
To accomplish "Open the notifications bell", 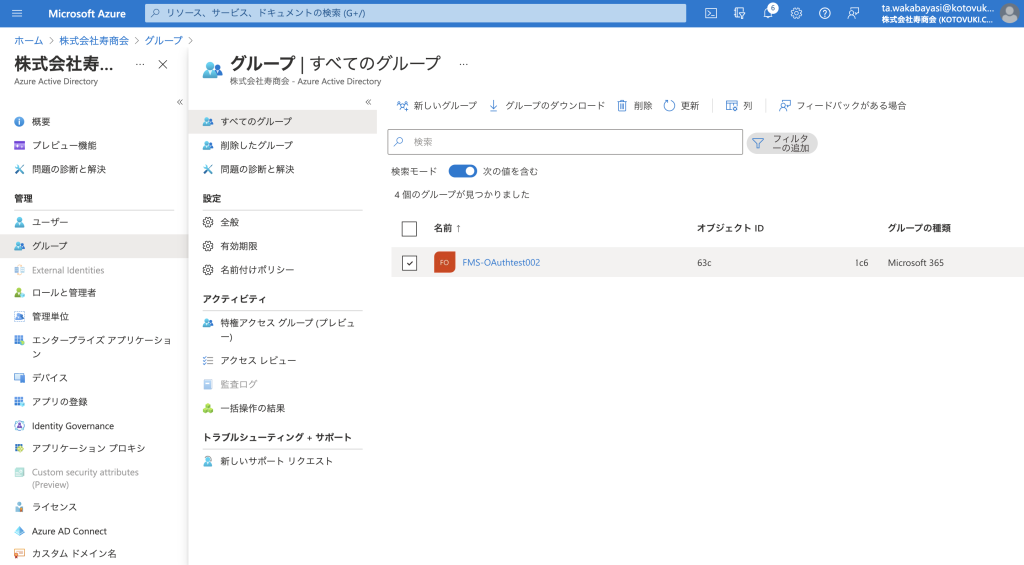I will [x=768, y=13].
